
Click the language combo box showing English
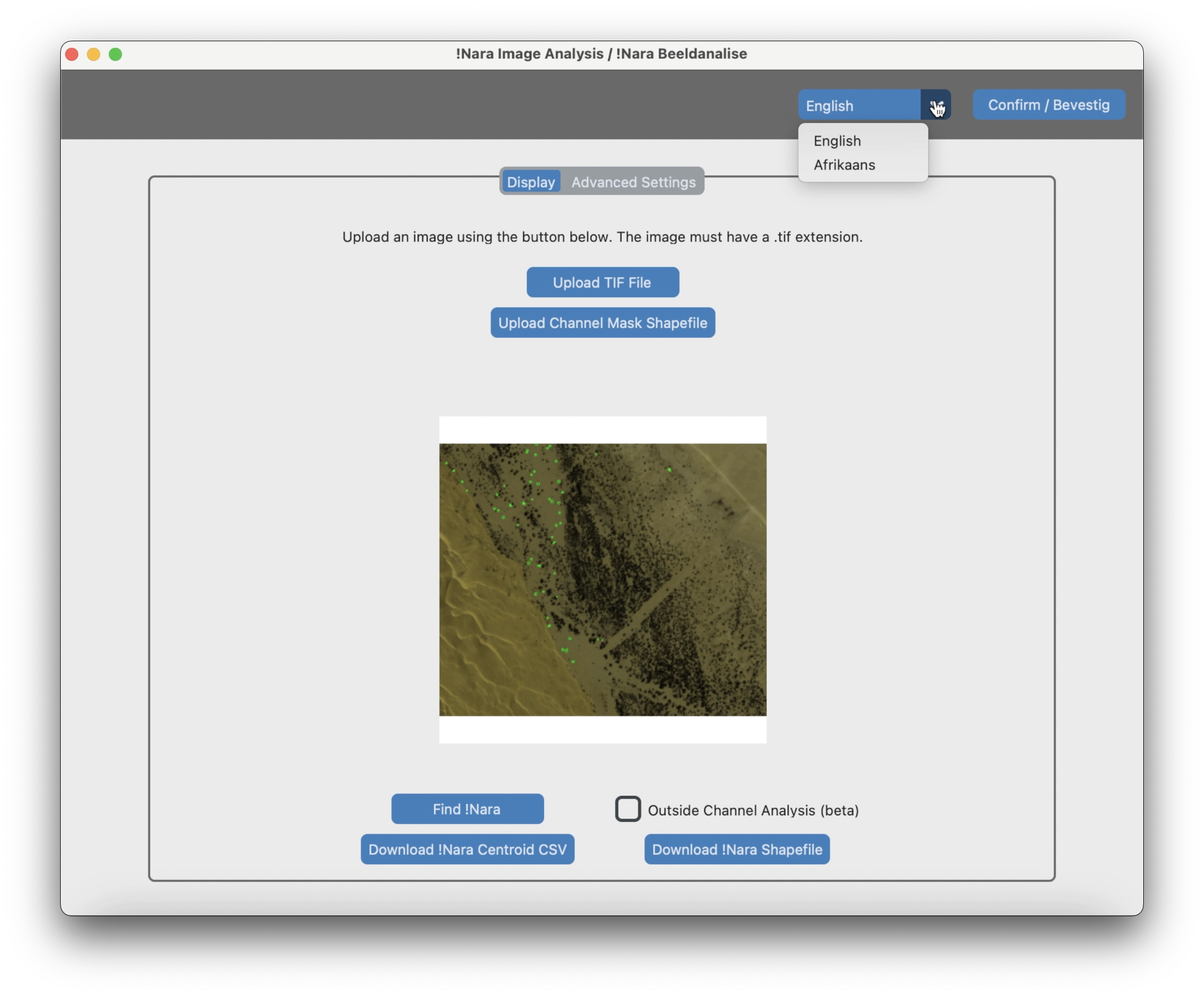pos(859,105)
